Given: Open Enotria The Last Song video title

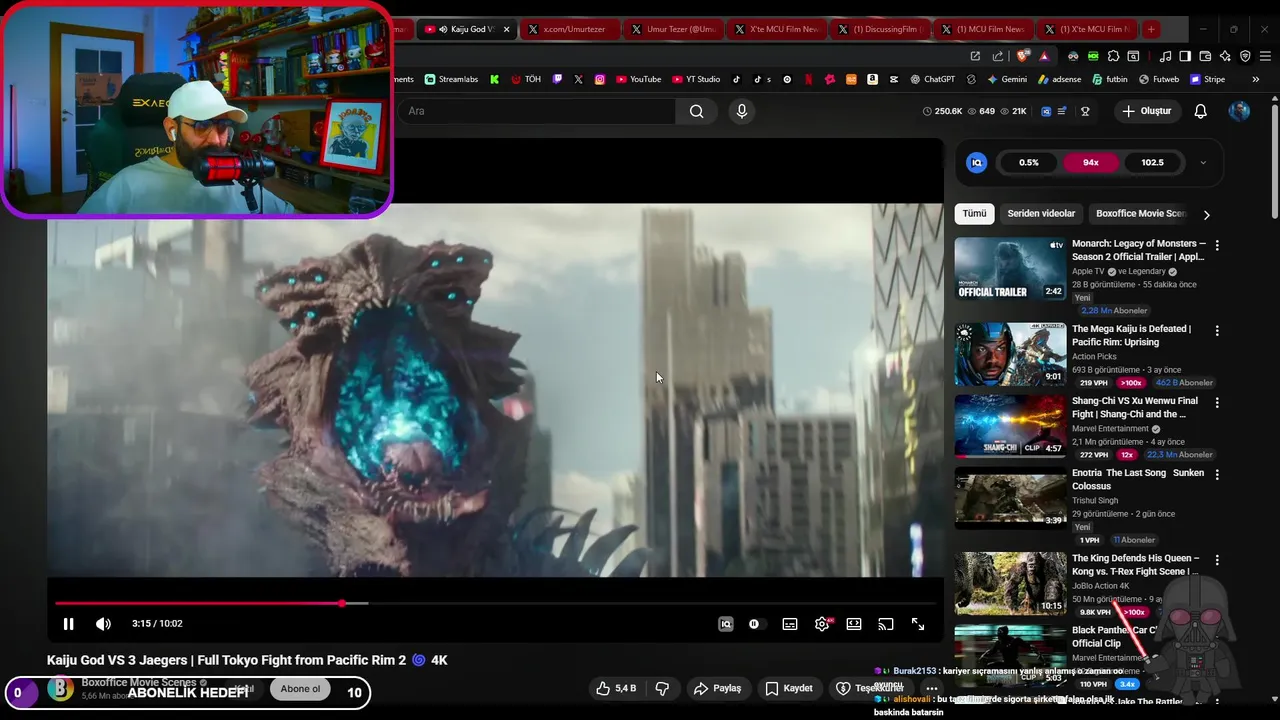Looking at the screenshot, I should (x=1138, y=479).
